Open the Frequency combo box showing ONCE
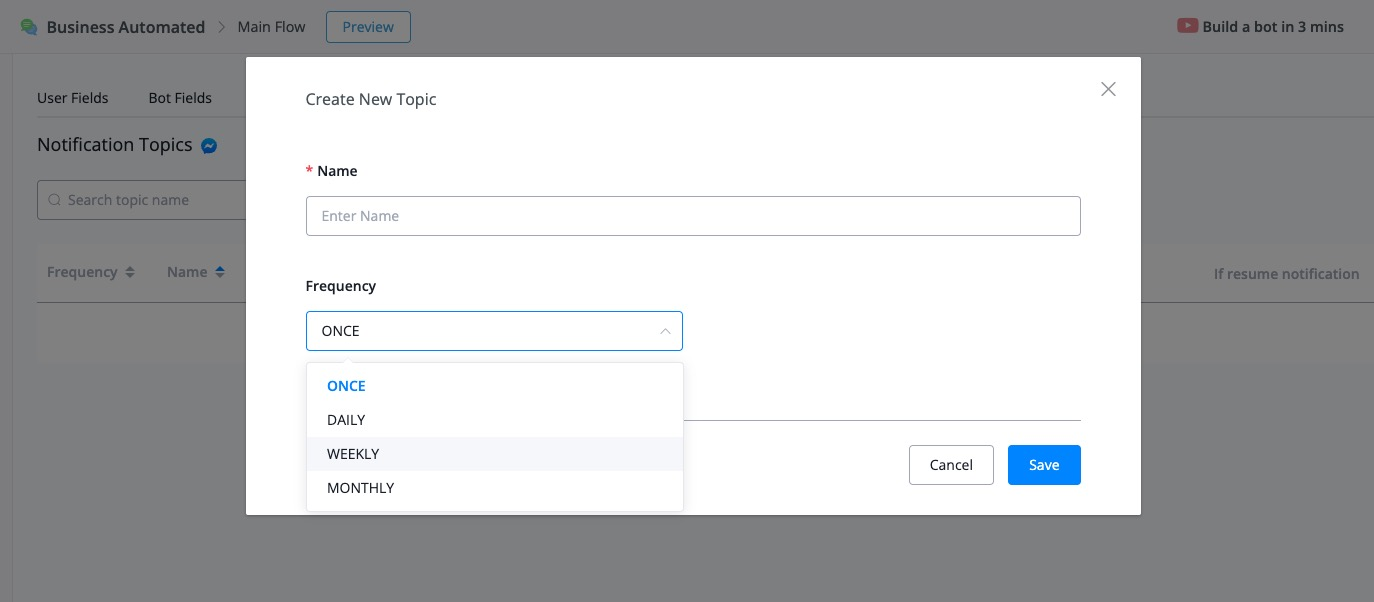This screenshot has width=1374, height=602. [x=494, y=331]
